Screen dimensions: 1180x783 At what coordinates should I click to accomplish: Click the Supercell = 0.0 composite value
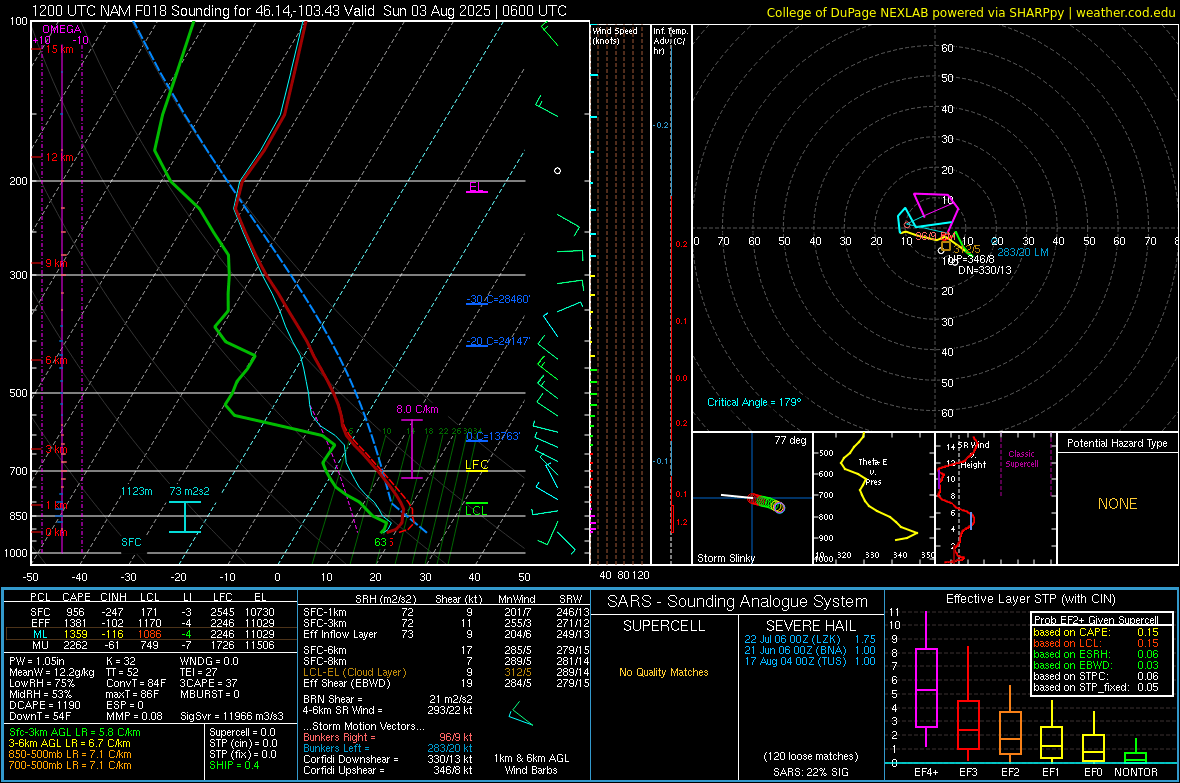click(242, 732)
